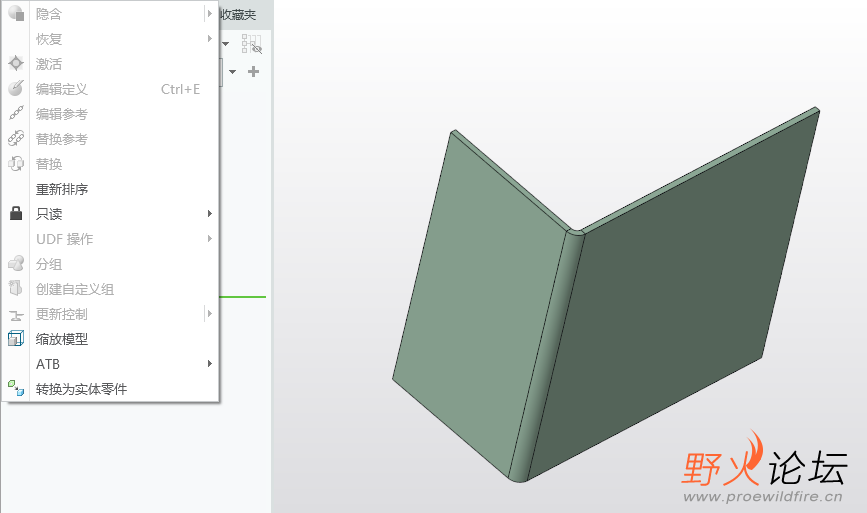Choose 重新排序 from the menu
The width and height of the screenshot is (867, 513).
111,189
